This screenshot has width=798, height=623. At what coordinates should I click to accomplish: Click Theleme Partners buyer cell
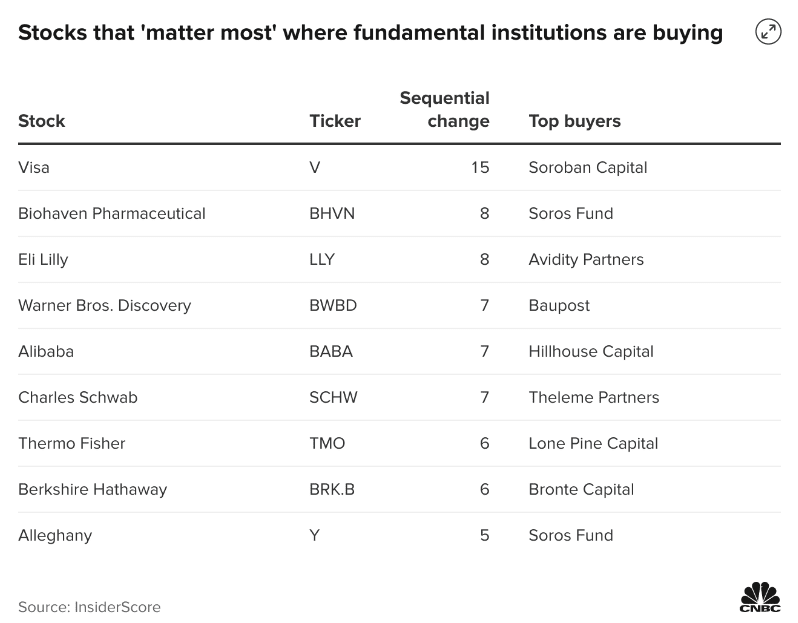[593, 398]
